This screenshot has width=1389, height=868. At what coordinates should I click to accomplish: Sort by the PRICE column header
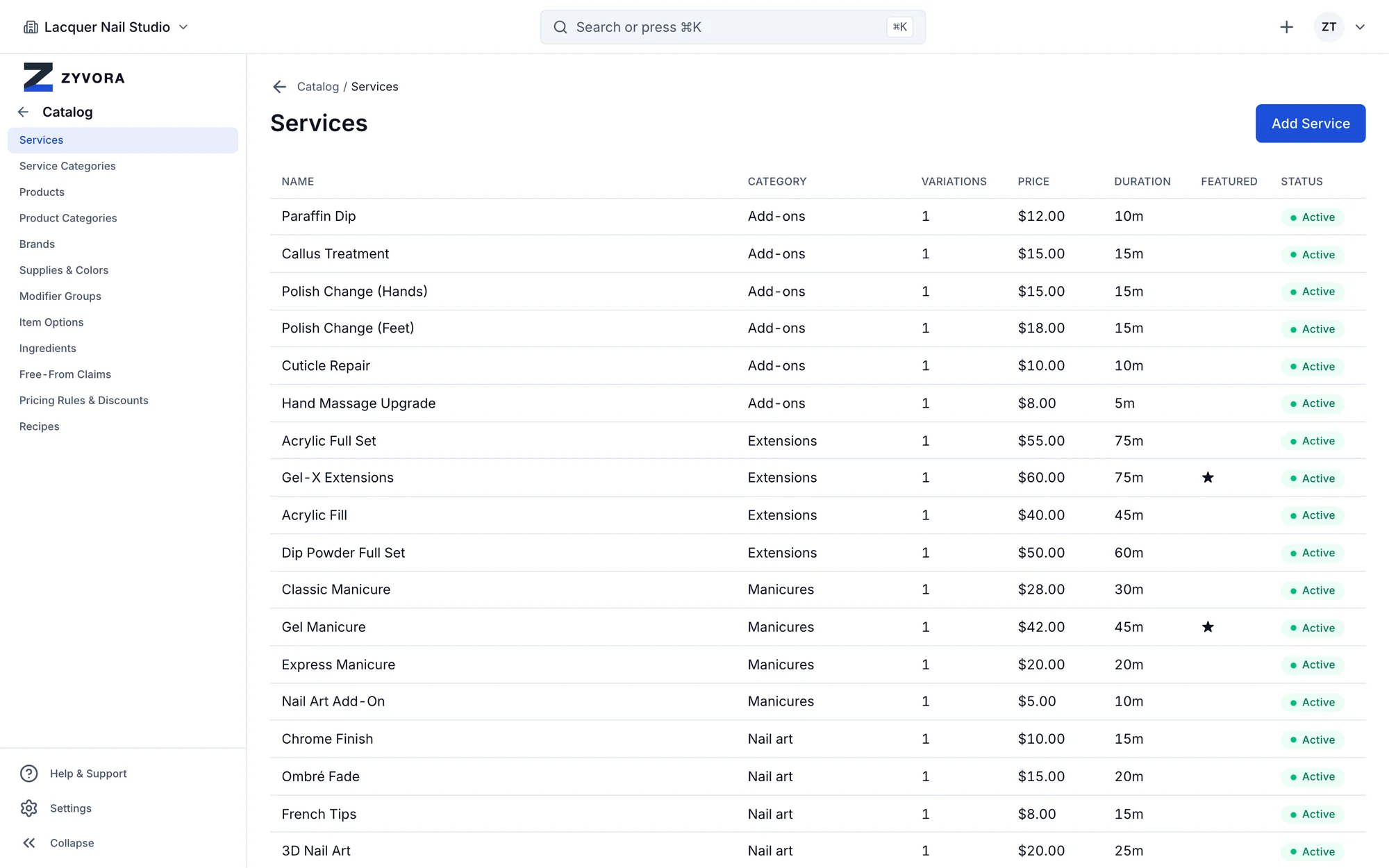(1033, 182)
